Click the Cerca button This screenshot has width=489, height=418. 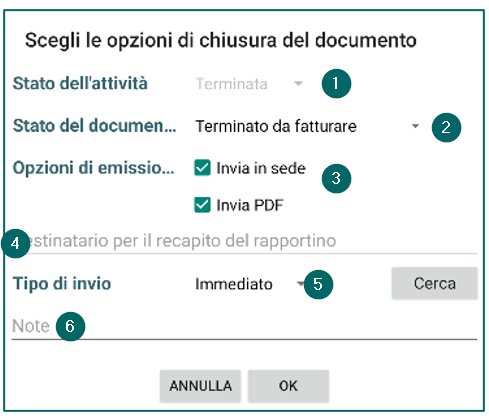click(434, 283)
